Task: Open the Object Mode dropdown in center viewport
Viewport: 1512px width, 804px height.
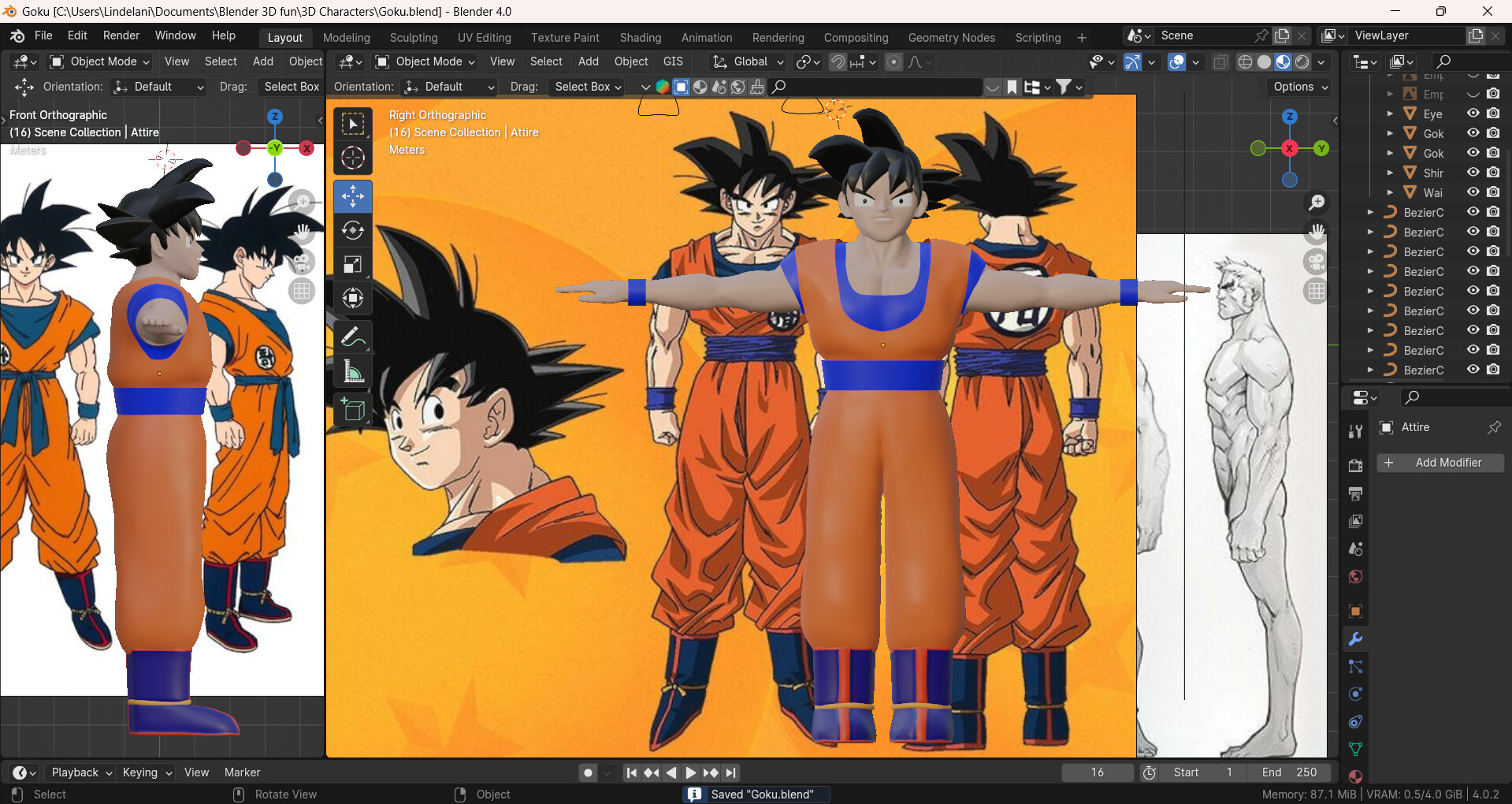Action: (425, 61)
